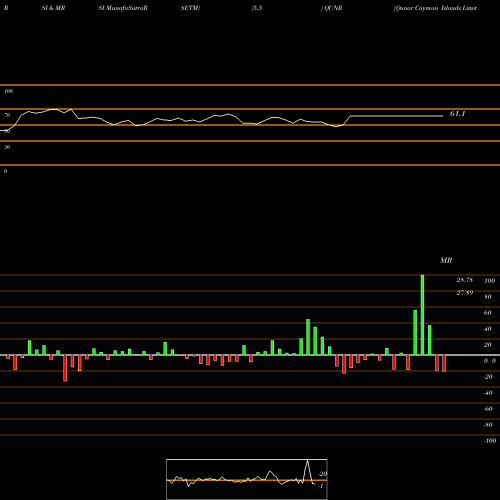Click the 'Qunar Cayman Islands' company name
This screenshot has width=500, height=500.
pyautogui.click(x=428, y=8)
